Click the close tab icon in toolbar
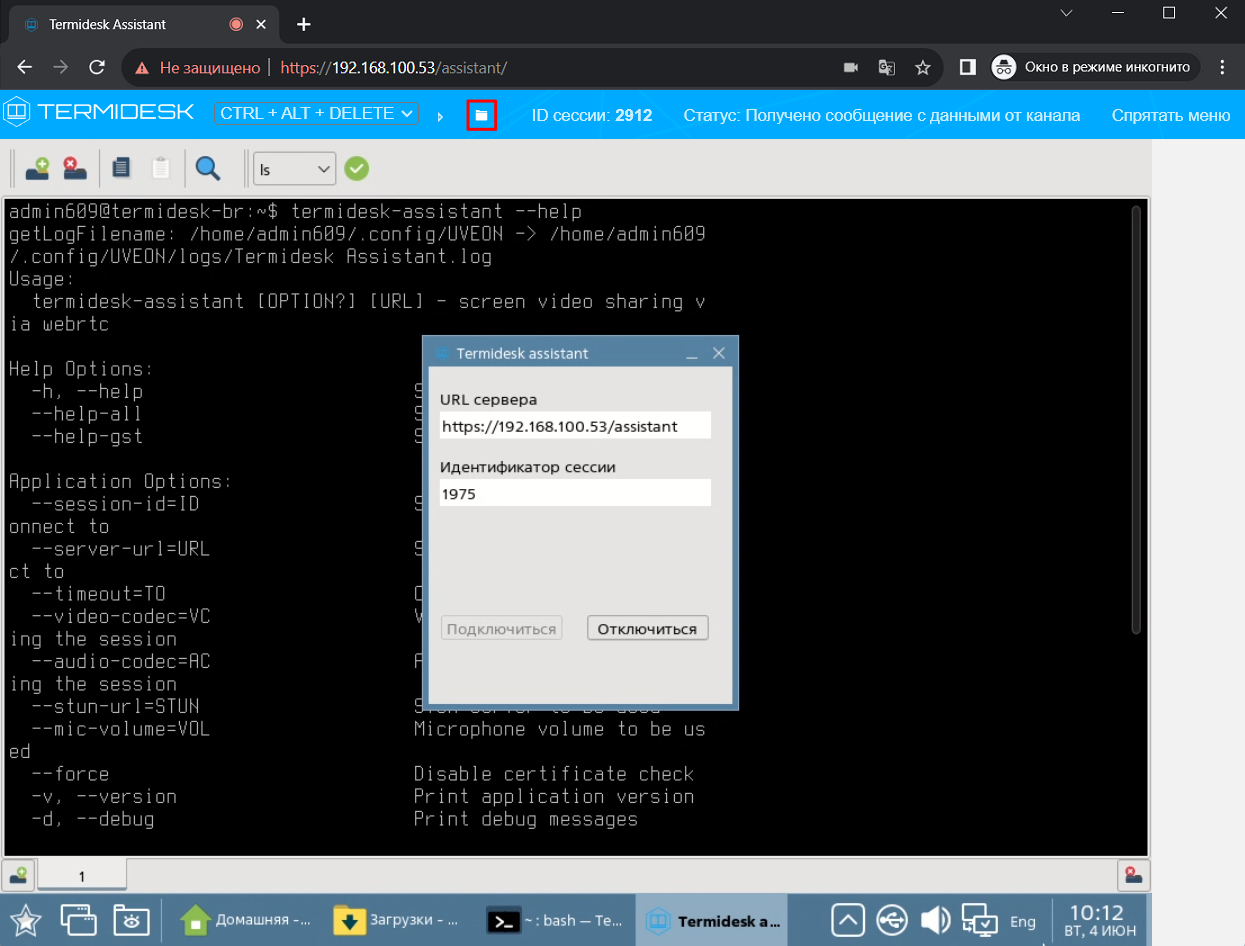 pos(75,168)
